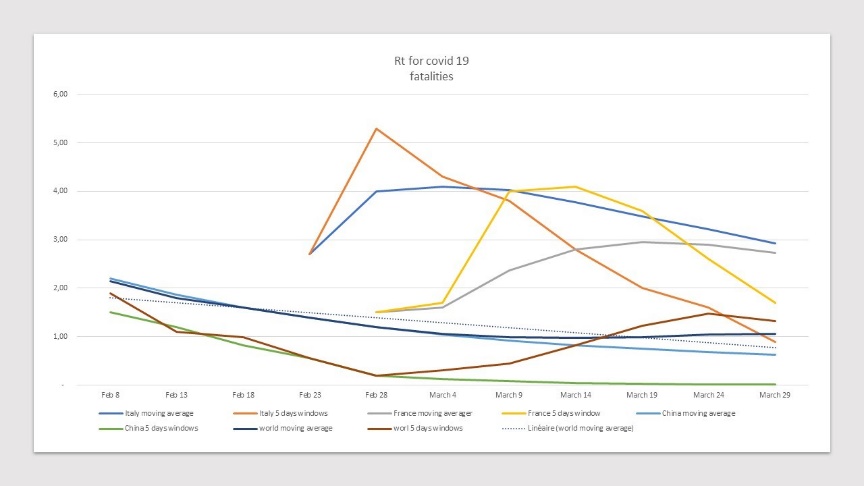
Task: Click China moving average legend entry
Action: (x=685, y=413)
